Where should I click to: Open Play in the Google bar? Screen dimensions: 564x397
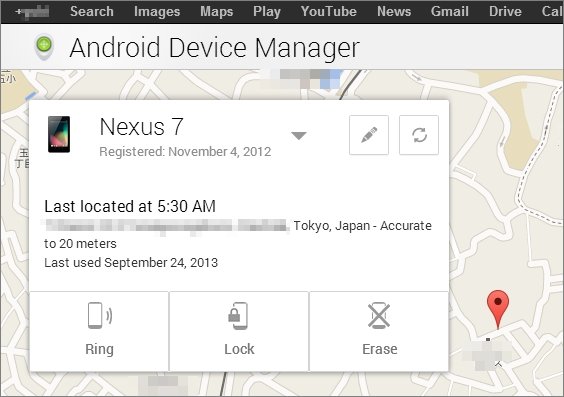267,12
